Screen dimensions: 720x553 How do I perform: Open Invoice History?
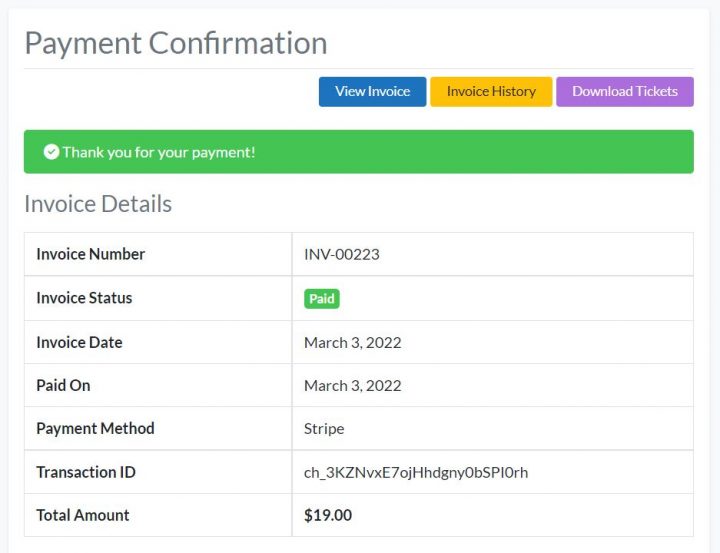coord(491,91)
